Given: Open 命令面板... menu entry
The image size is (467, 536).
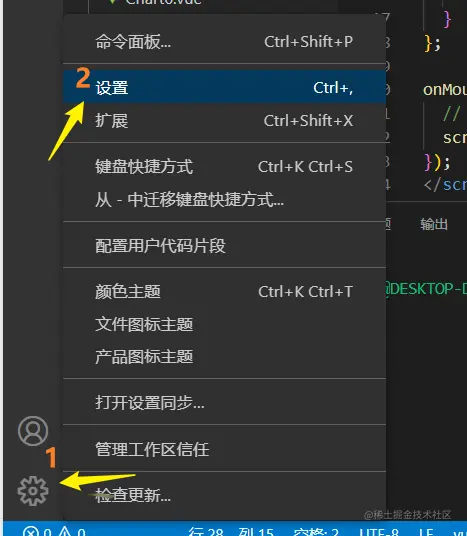Looking at the screenshot, I should click(x=225, y=42).
